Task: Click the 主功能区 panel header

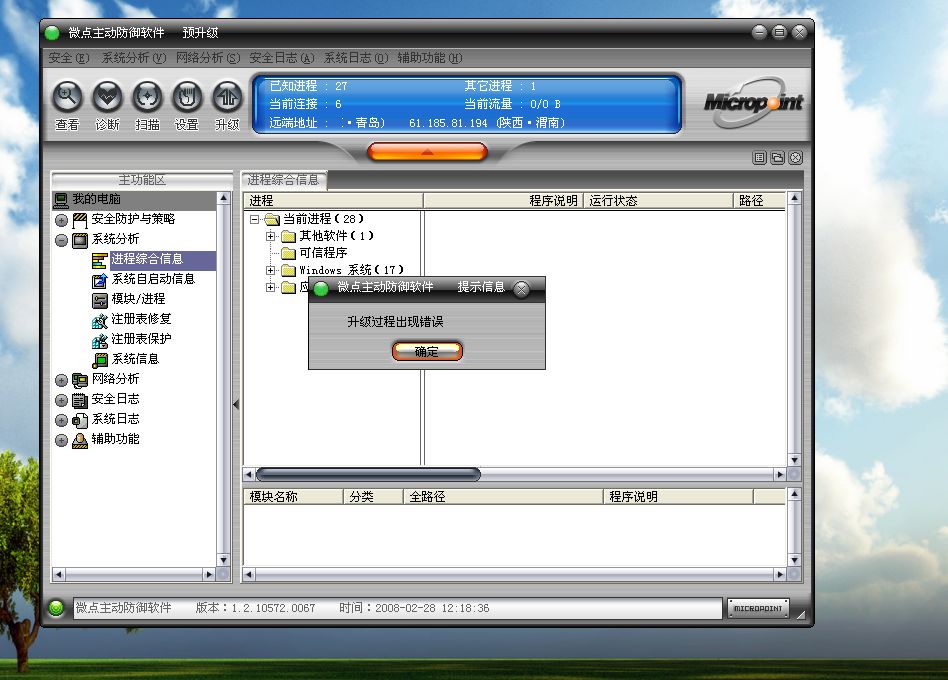Action: 142,180
